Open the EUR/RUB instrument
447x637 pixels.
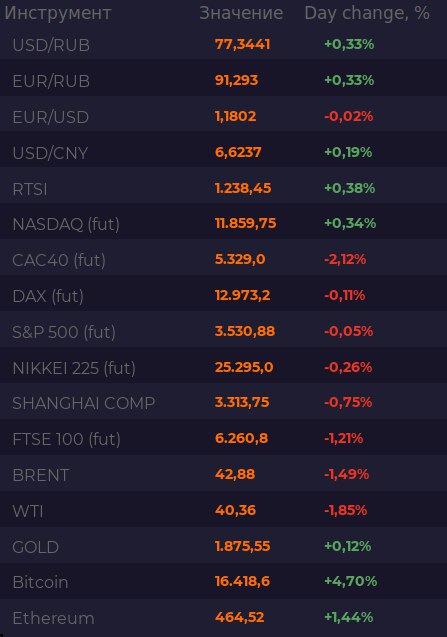(x=224, y=80)
